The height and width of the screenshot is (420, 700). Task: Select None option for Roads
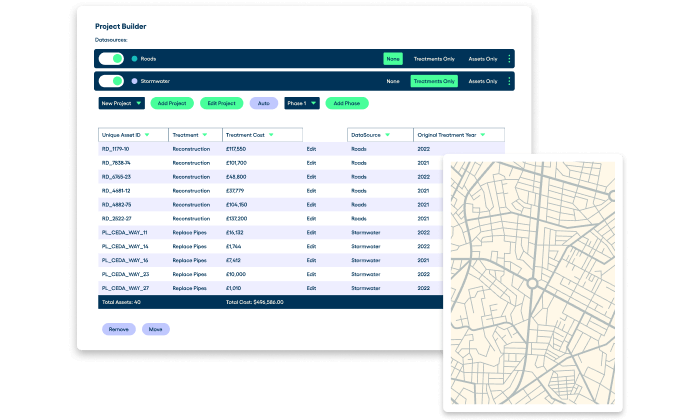click(393, 59)
